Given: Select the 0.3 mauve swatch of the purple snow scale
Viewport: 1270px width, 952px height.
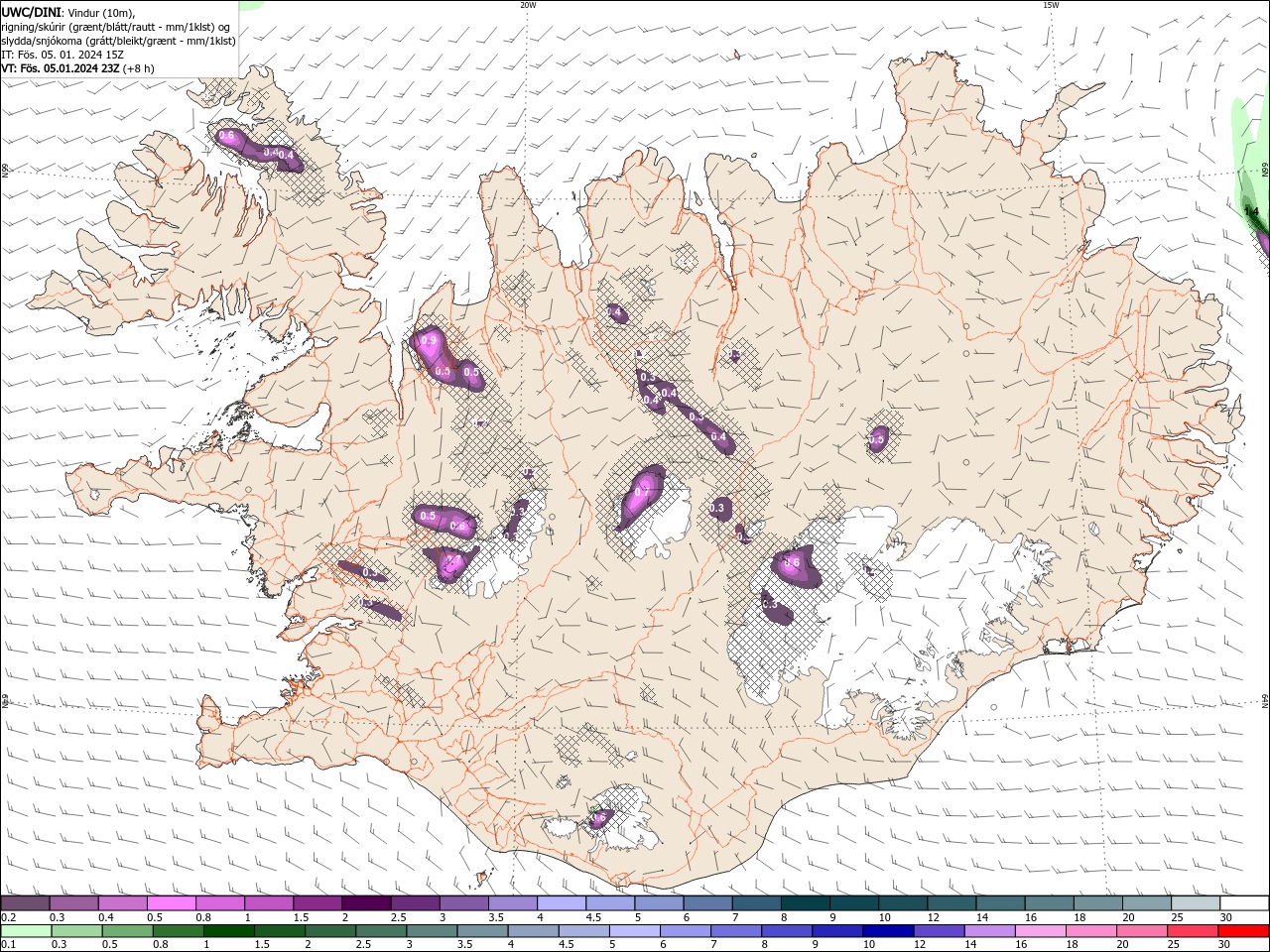Looking at the screenshot, I should click(x=73, y=903).
